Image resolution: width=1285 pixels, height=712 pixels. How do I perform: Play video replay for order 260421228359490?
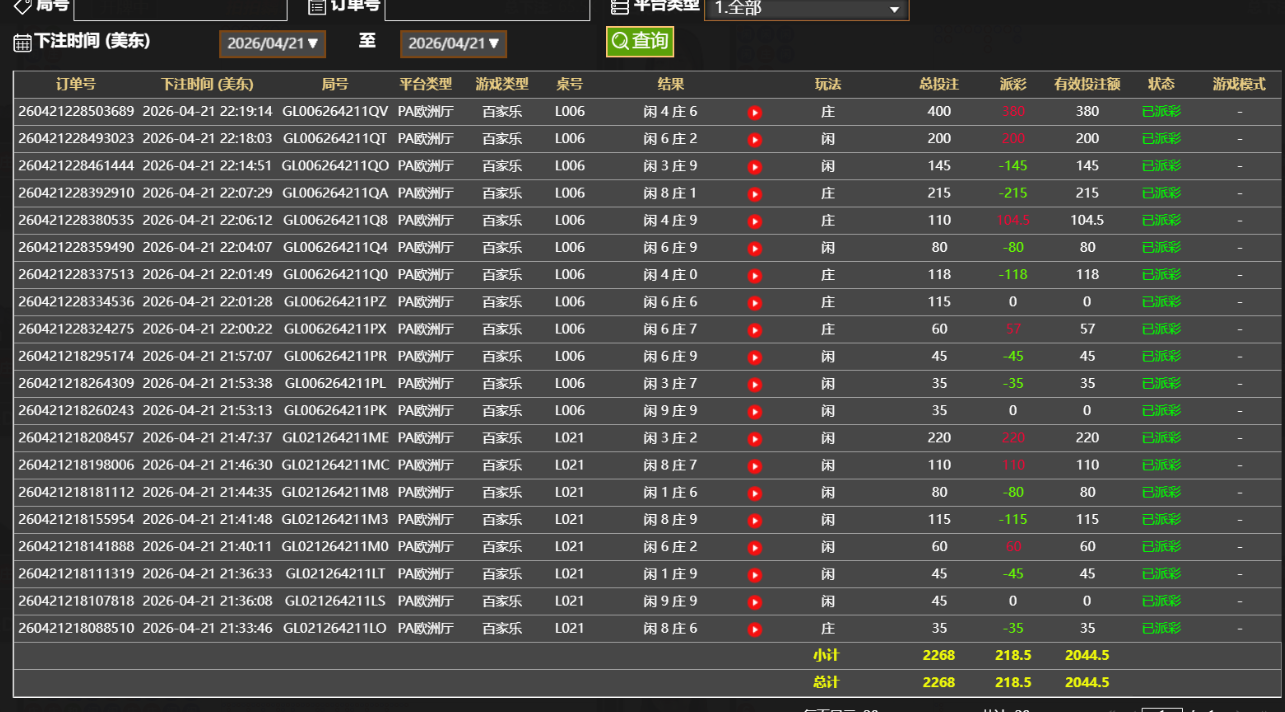coord(755,248)
